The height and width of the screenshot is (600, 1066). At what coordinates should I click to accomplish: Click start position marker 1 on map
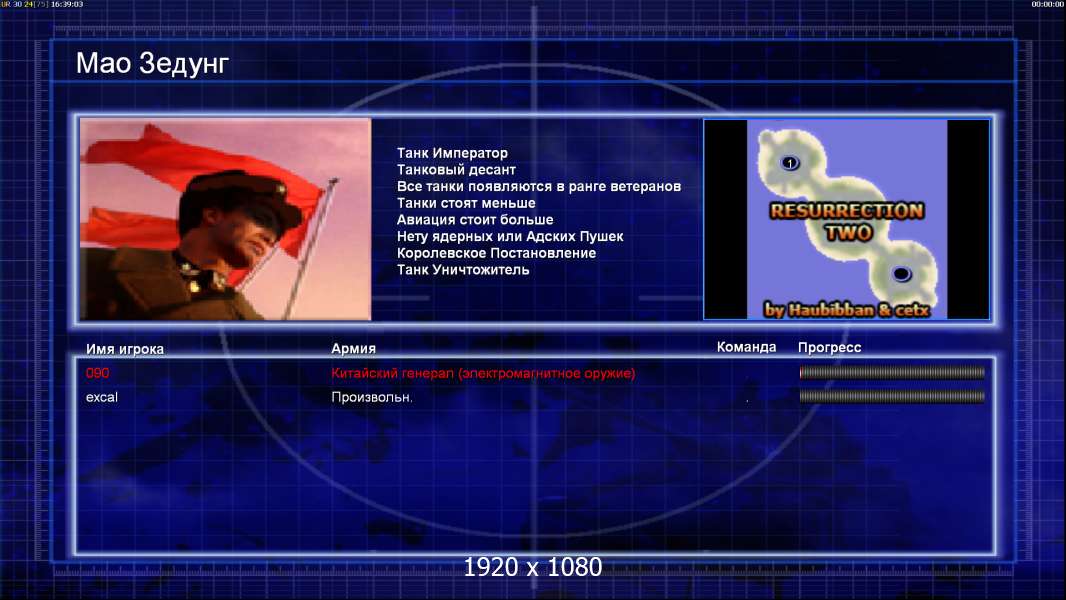click(789, 163)
